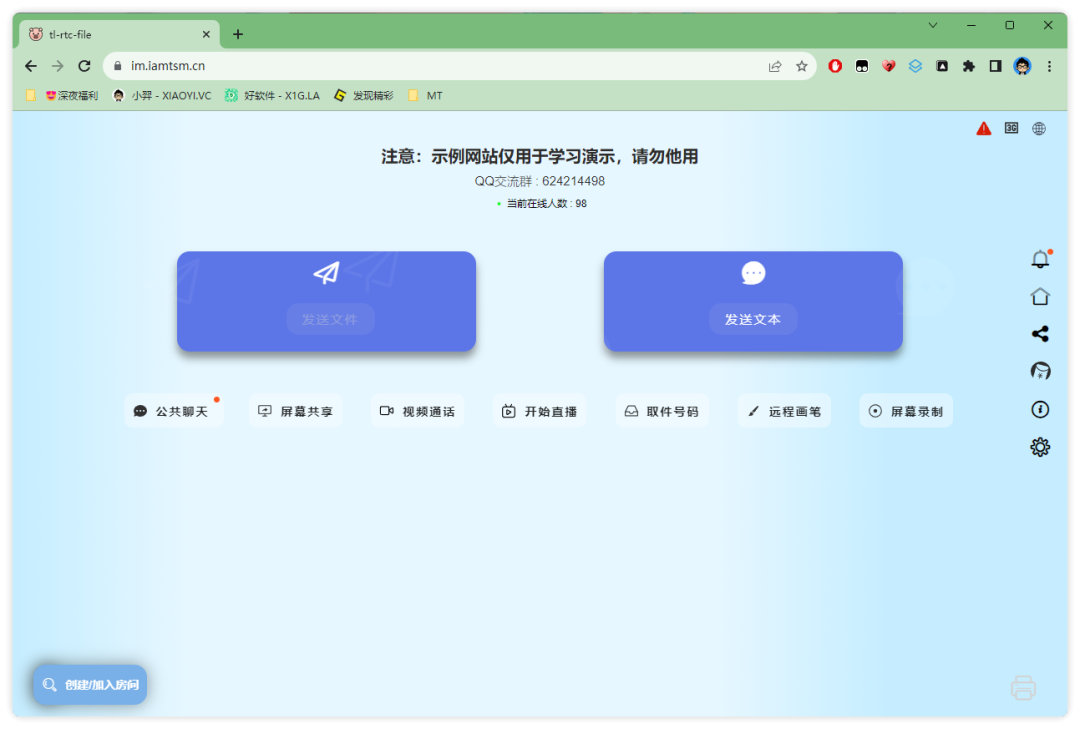Switch language with the globe icon
The image size is (1080, 729).
[1039, 128]
